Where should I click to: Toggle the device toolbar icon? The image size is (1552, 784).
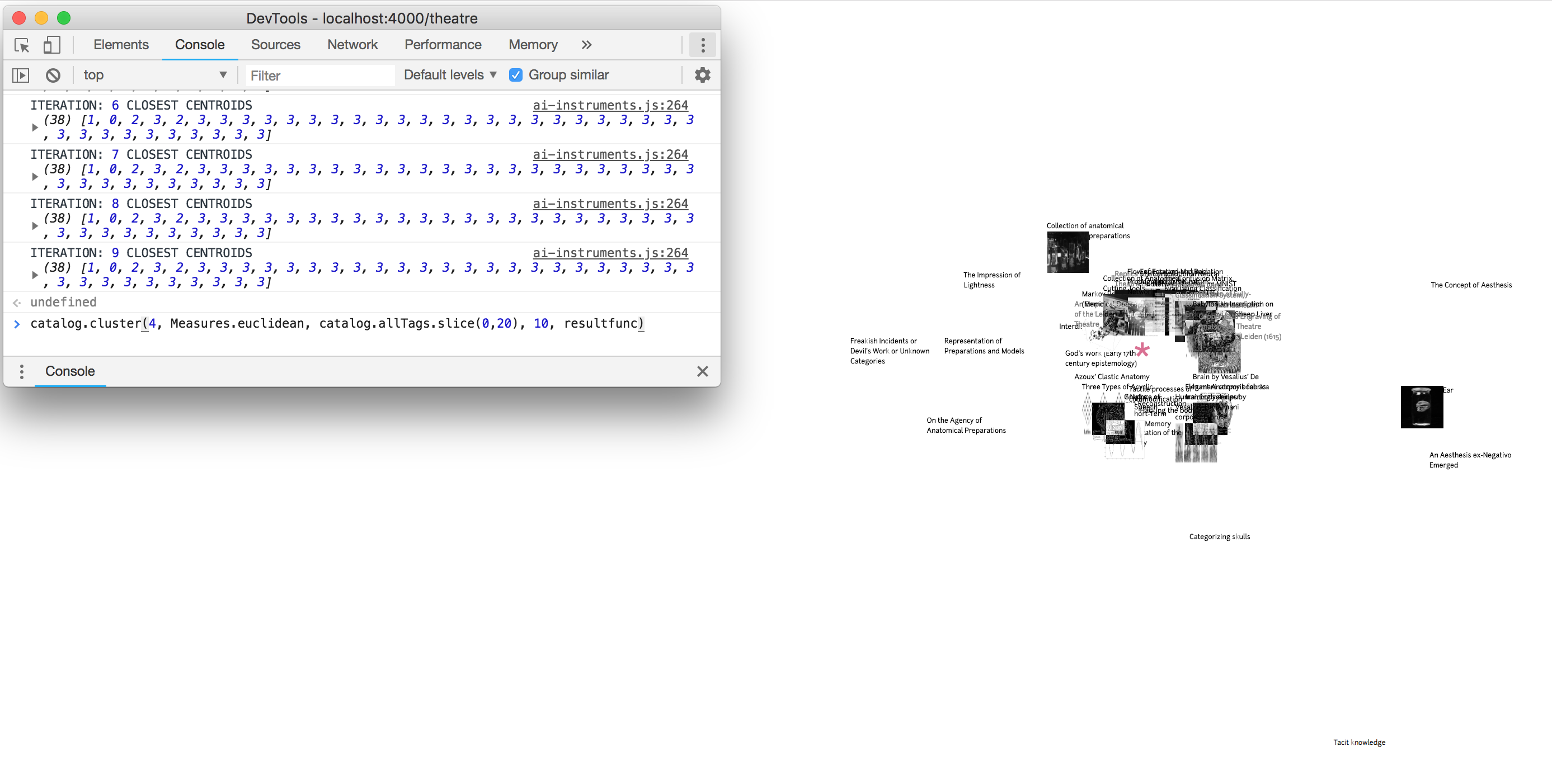52,45
